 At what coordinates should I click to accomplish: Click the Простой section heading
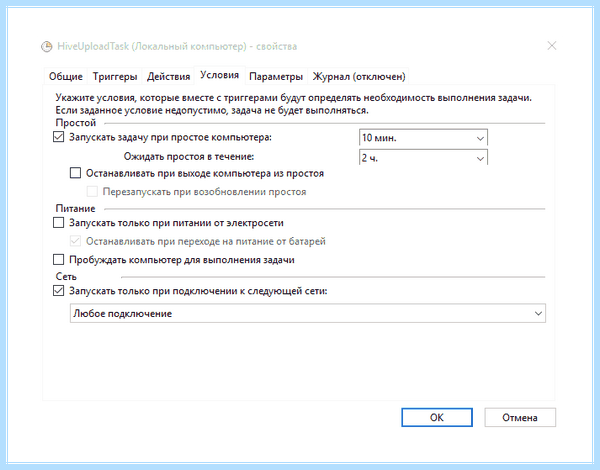click(76, 123)
